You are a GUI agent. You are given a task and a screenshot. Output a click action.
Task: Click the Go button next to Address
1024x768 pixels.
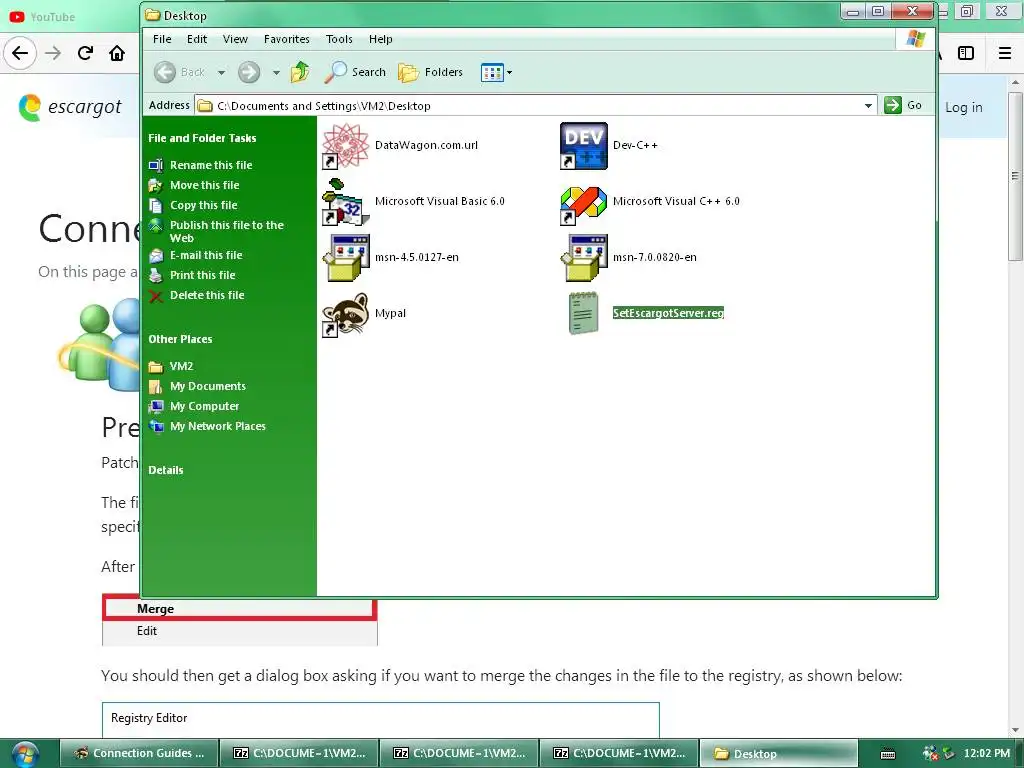tap(904, 105)
